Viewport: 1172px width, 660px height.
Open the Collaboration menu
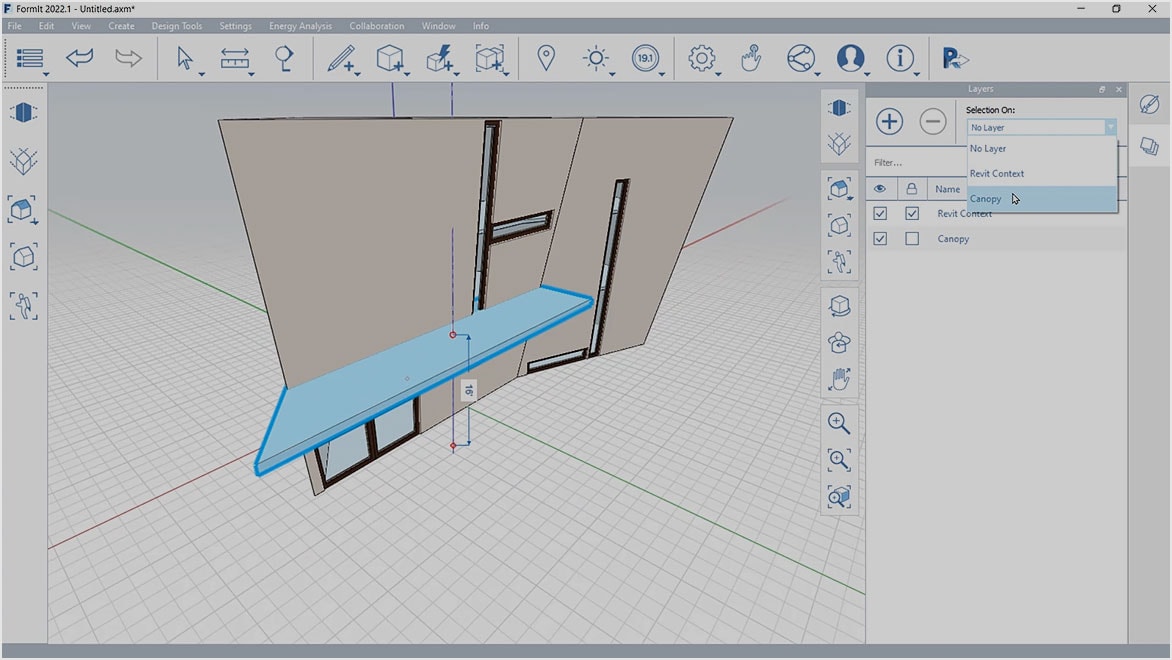click(x=377, y=26)
